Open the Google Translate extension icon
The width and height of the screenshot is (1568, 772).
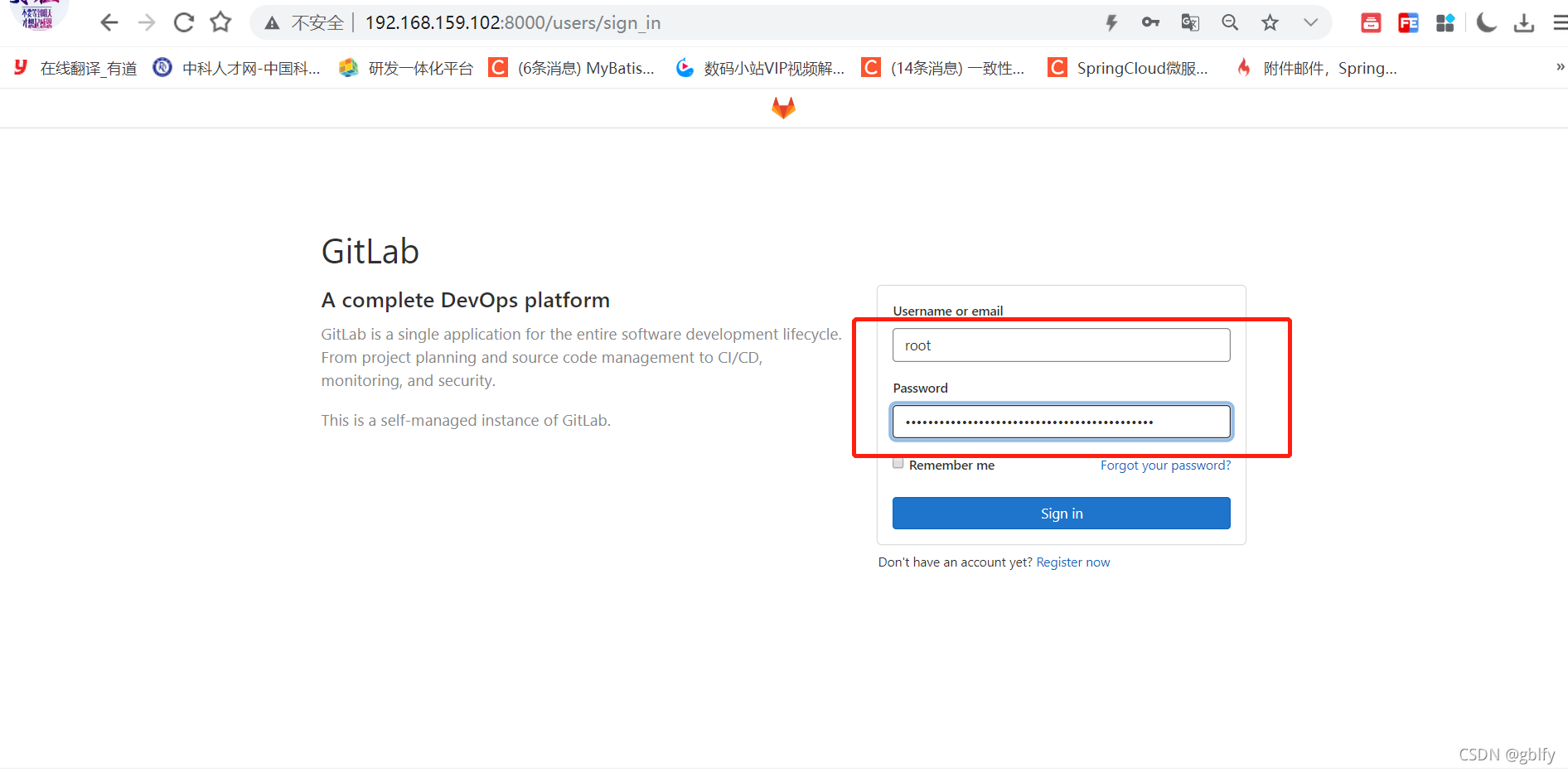point(1190,22)
